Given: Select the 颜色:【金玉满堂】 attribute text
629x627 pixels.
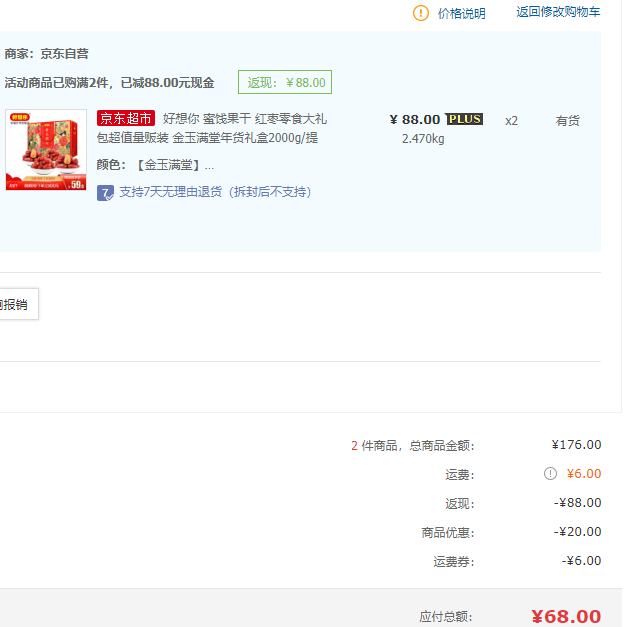Looking at the screenshot, I should click(155, 165).
